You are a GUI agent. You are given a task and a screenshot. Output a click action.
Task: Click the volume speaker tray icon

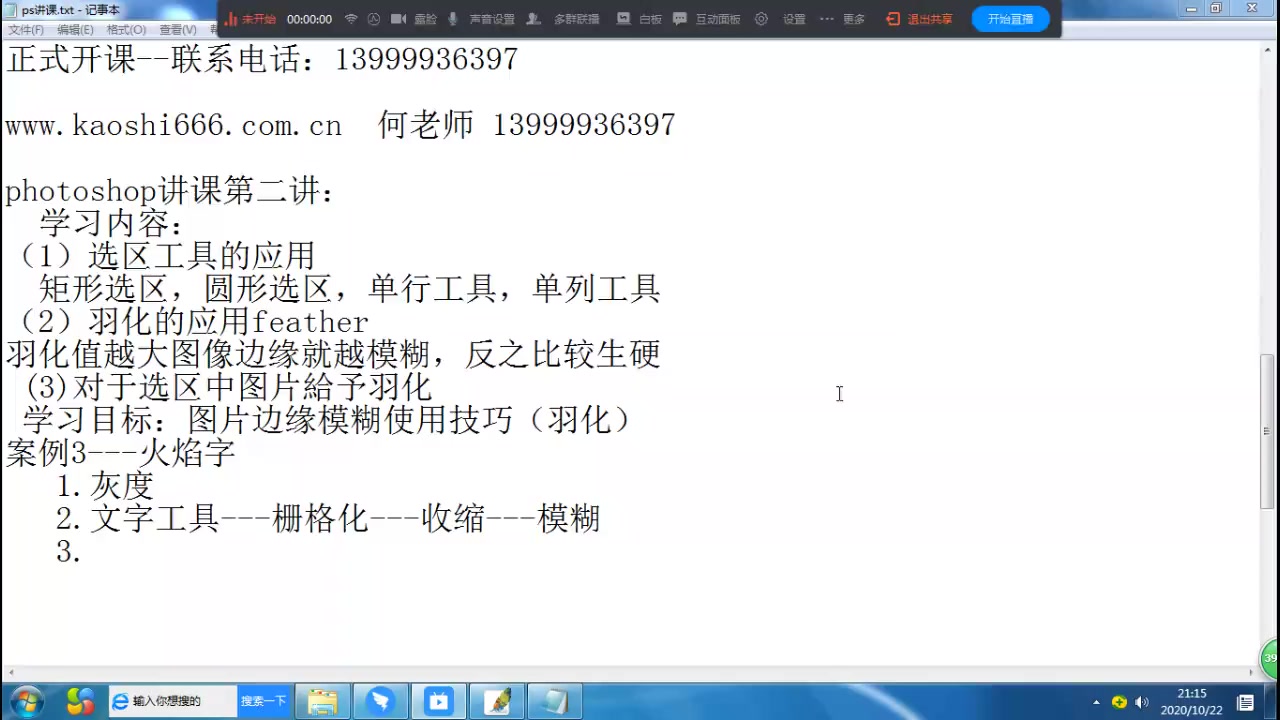(x=1142, y=702)
